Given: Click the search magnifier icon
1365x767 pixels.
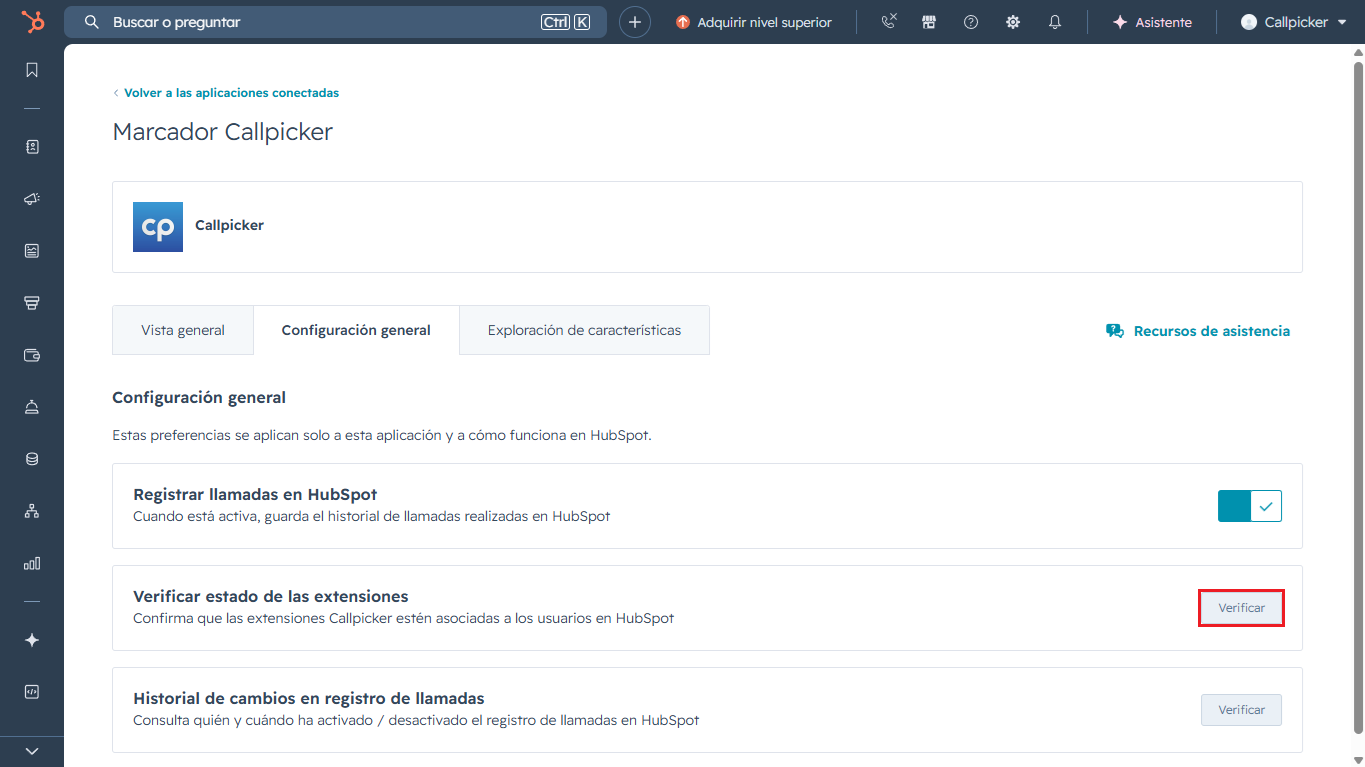Looking at the screenshot, I should pos(92,22).
